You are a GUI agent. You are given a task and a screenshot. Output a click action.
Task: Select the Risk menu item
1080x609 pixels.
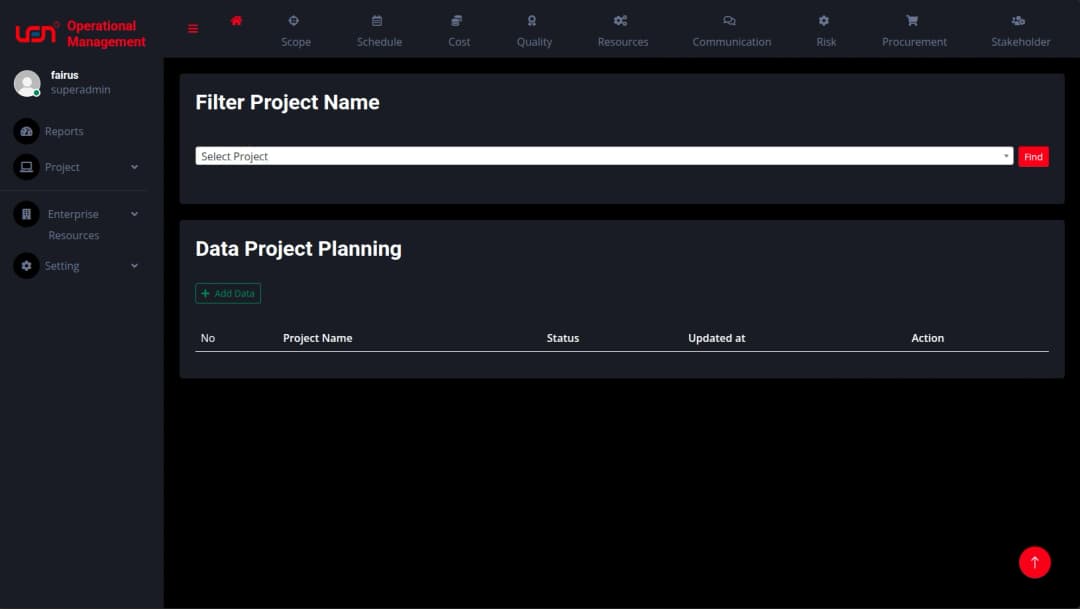tap(825, 20)
